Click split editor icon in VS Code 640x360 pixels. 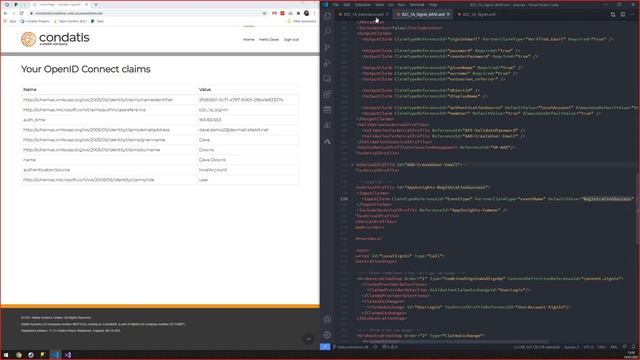[x=623, y=14]
